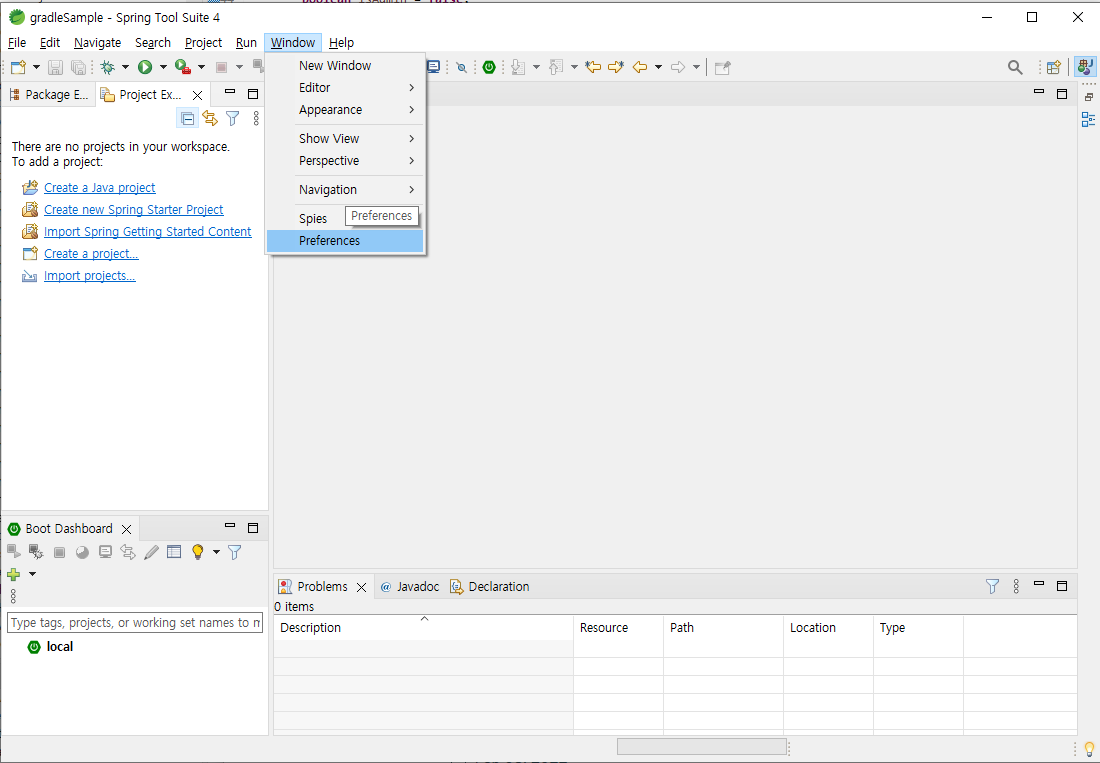Toggle Link with Editor in Project Explorer
Image resolution: width=1100 pixels, height=763 pixels.
[210, 119]
